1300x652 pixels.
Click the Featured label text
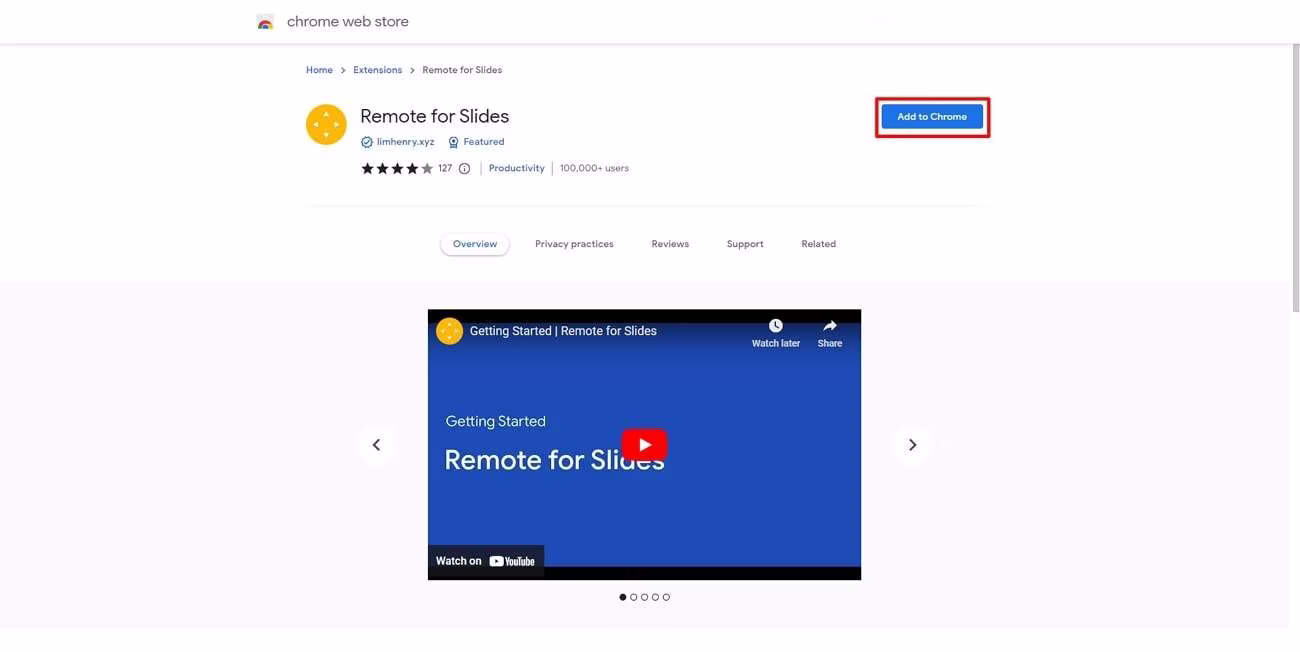[x=484, y=142]
